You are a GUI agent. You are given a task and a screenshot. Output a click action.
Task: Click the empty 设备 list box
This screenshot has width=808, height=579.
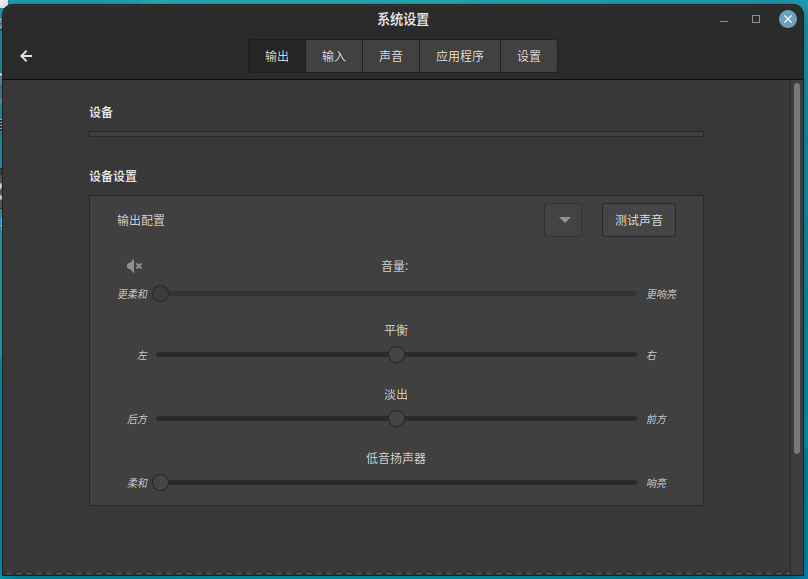(396, 134)
